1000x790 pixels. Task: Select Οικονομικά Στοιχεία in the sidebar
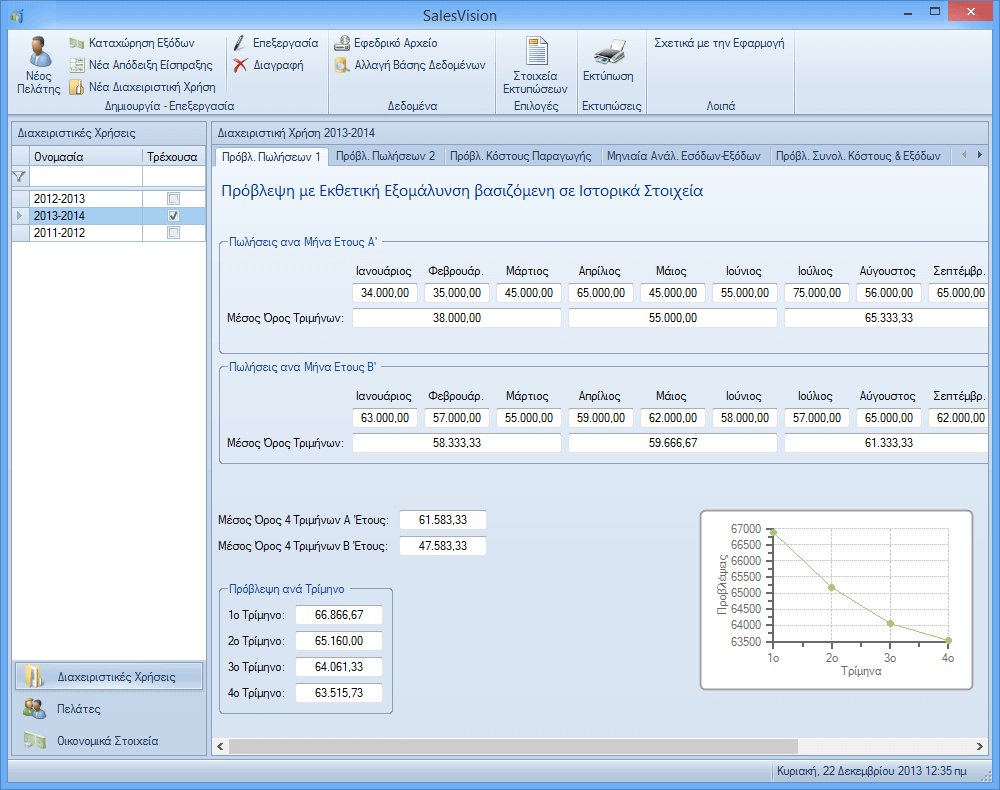[108, 741]
